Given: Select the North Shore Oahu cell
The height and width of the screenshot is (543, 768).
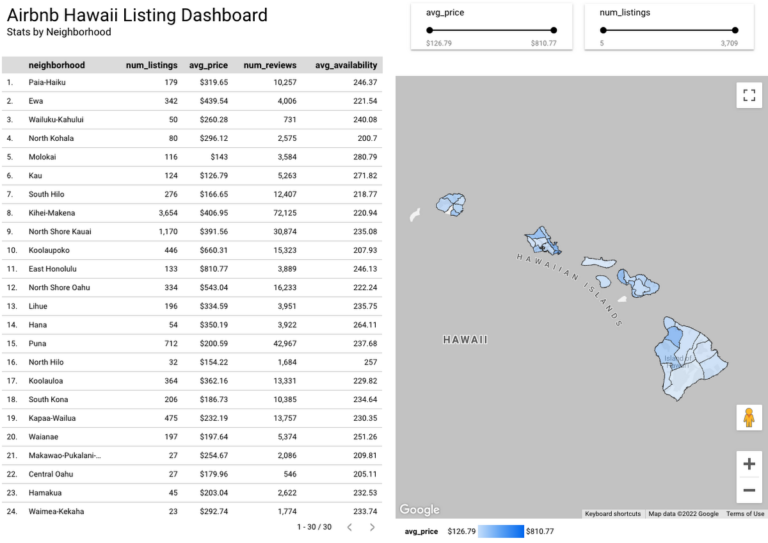Looking at the screenshot, I should [x=59, y=287].
